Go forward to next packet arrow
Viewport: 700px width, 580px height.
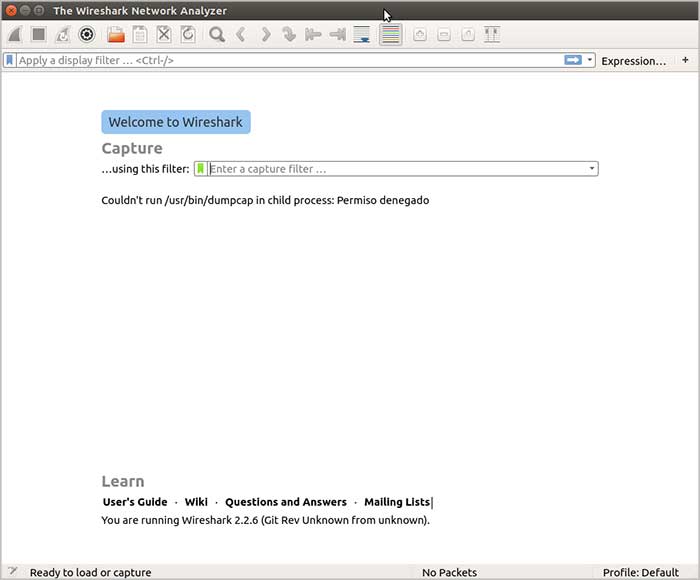[266, 34]
